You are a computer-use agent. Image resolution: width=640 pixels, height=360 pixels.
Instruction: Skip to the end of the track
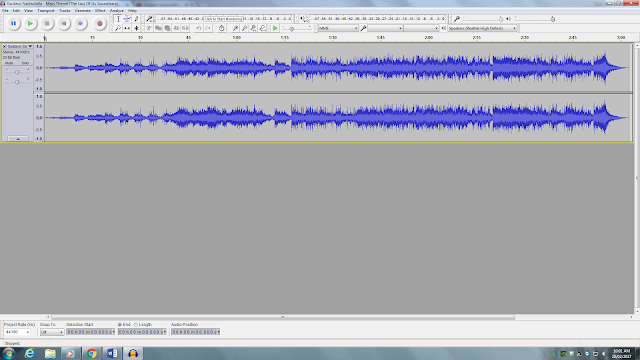pos(80,24)
